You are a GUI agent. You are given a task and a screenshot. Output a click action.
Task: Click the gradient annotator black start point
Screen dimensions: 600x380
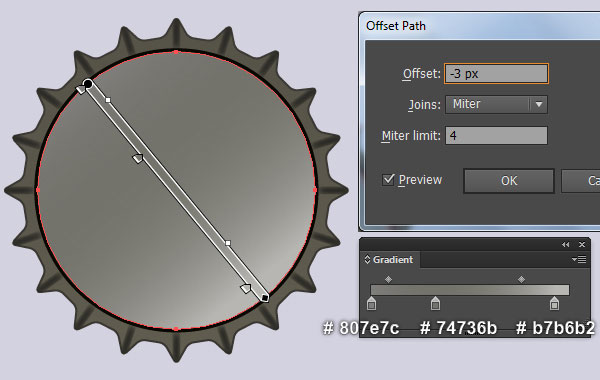pyautogui.click(x=88, y=83)
